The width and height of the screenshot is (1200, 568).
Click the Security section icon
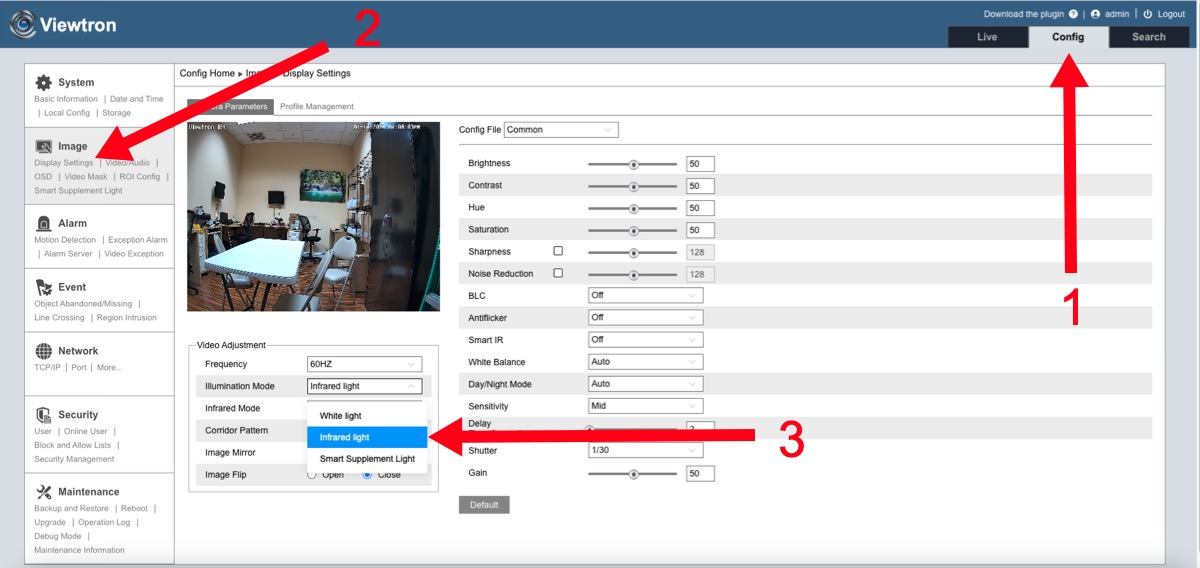43,415
